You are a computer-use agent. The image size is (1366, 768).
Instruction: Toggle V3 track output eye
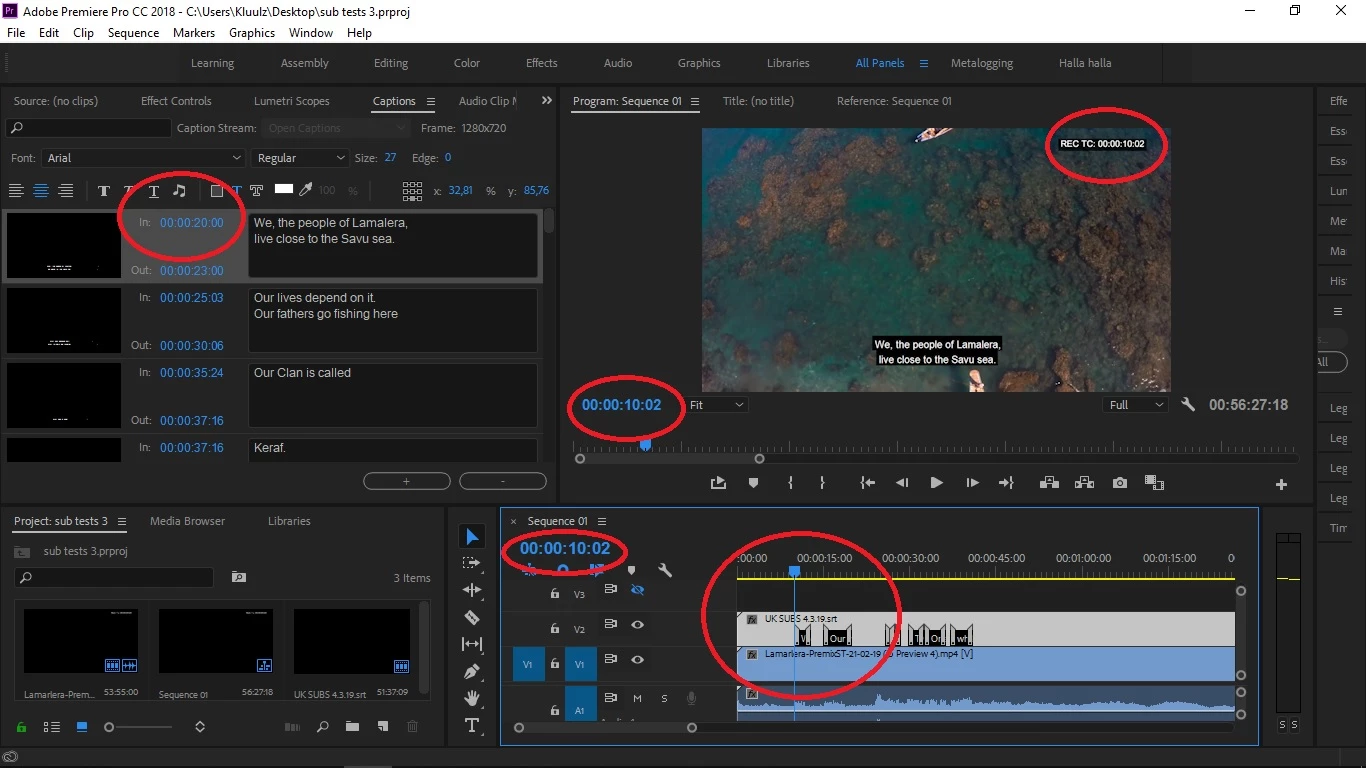click(x=637, y=591)
